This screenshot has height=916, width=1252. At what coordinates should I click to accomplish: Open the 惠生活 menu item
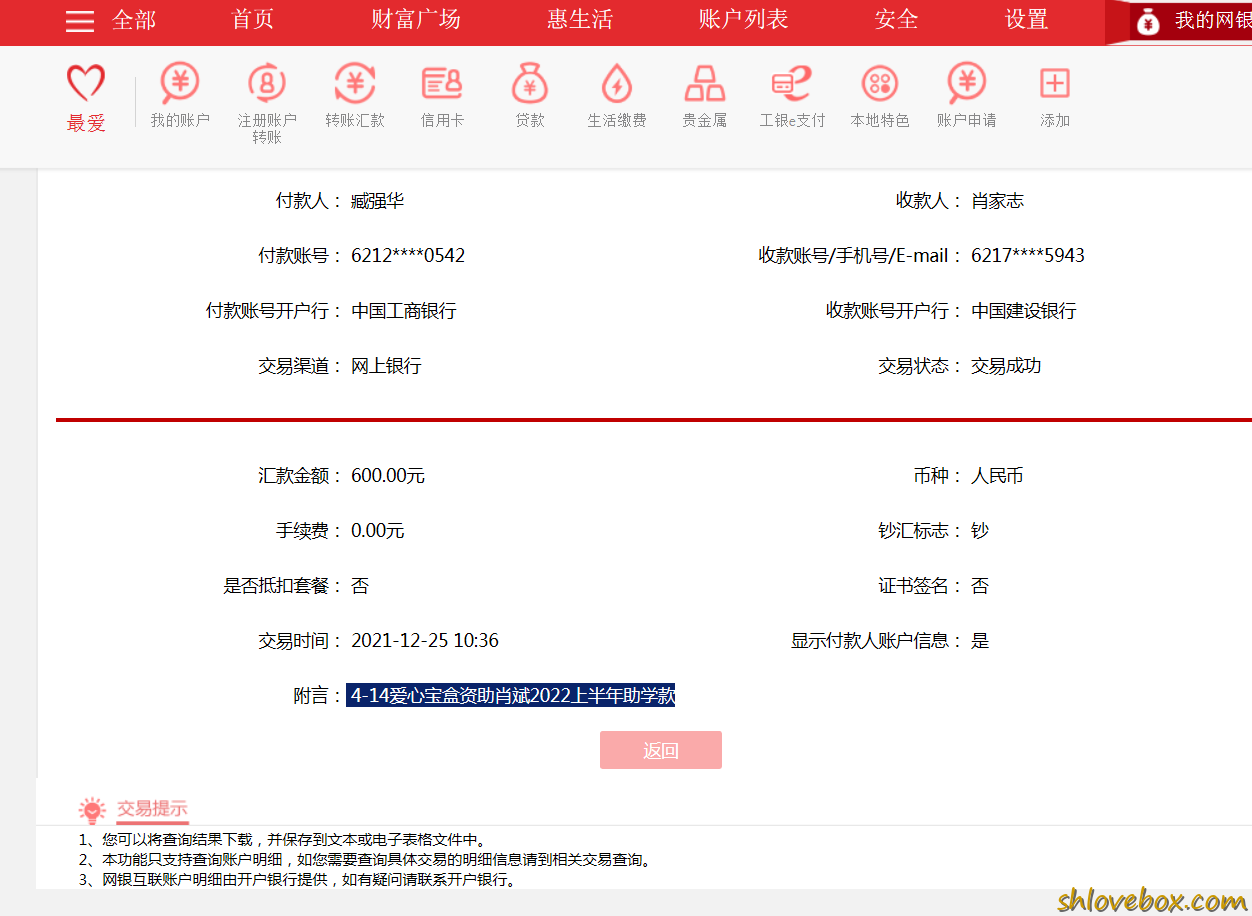[x=580, y=20]
